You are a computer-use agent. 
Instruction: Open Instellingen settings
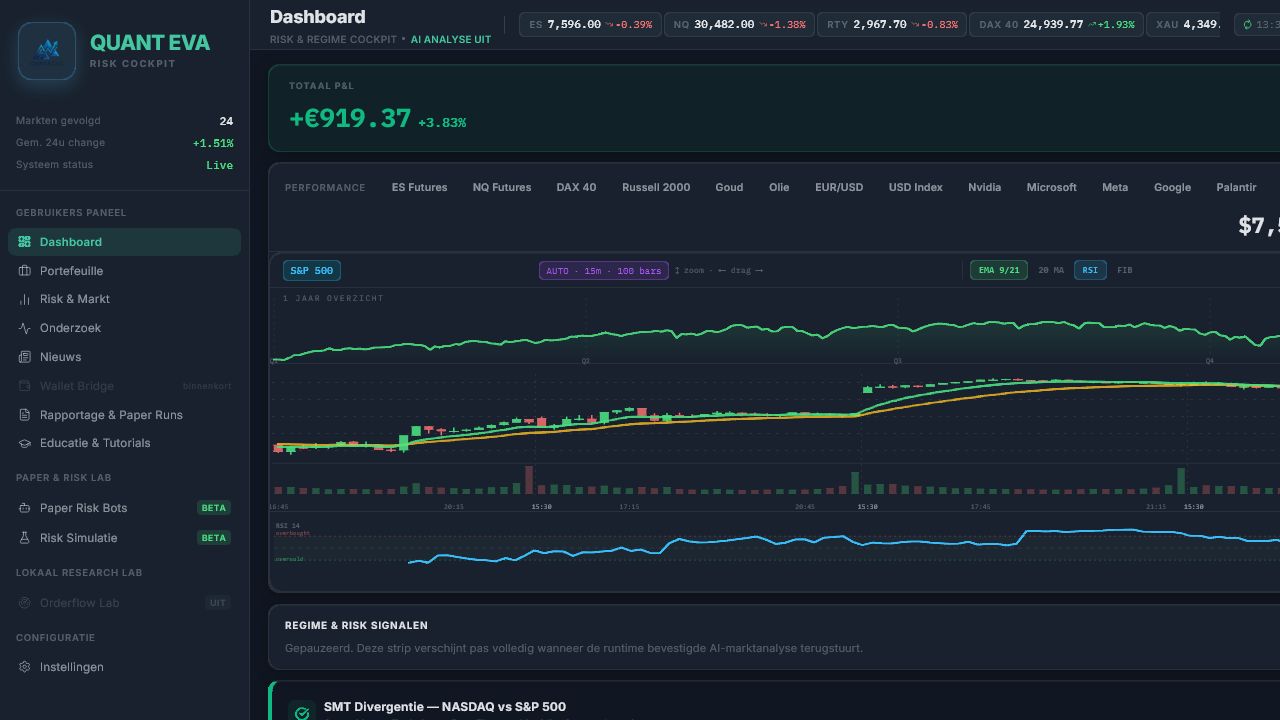(124, 667)
